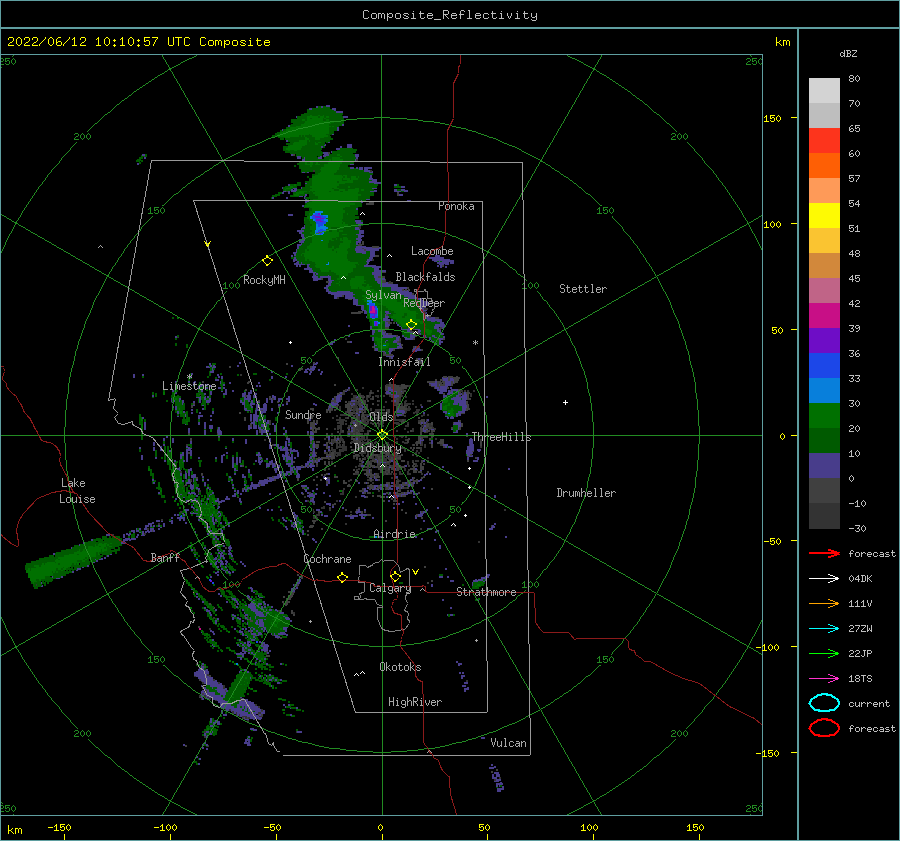
Task: Click the red forecast ellipse legend icon
Action: coord(824,728)
